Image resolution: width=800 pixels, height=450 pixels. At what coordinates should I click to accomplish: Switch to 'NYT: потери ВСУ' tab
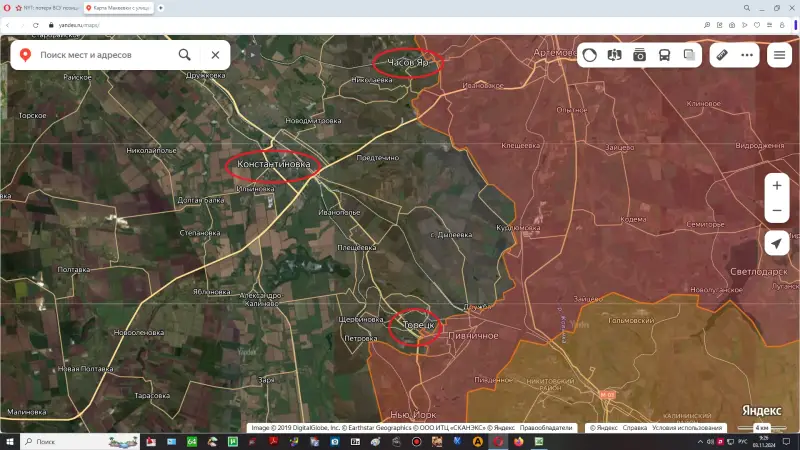[45, 7]
